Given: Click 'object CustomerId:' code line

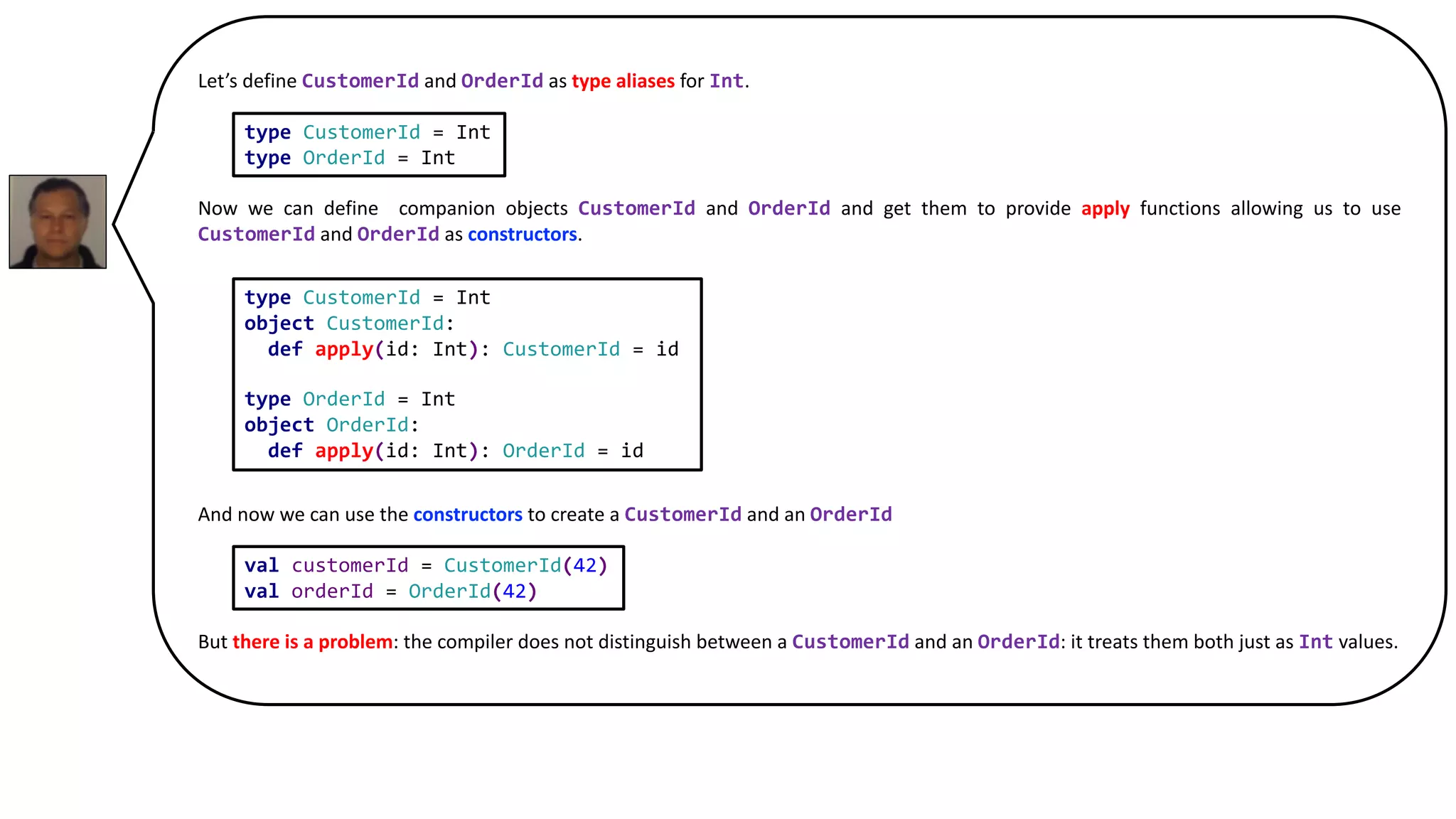Looking at the screenshot, I should (349, 323).
